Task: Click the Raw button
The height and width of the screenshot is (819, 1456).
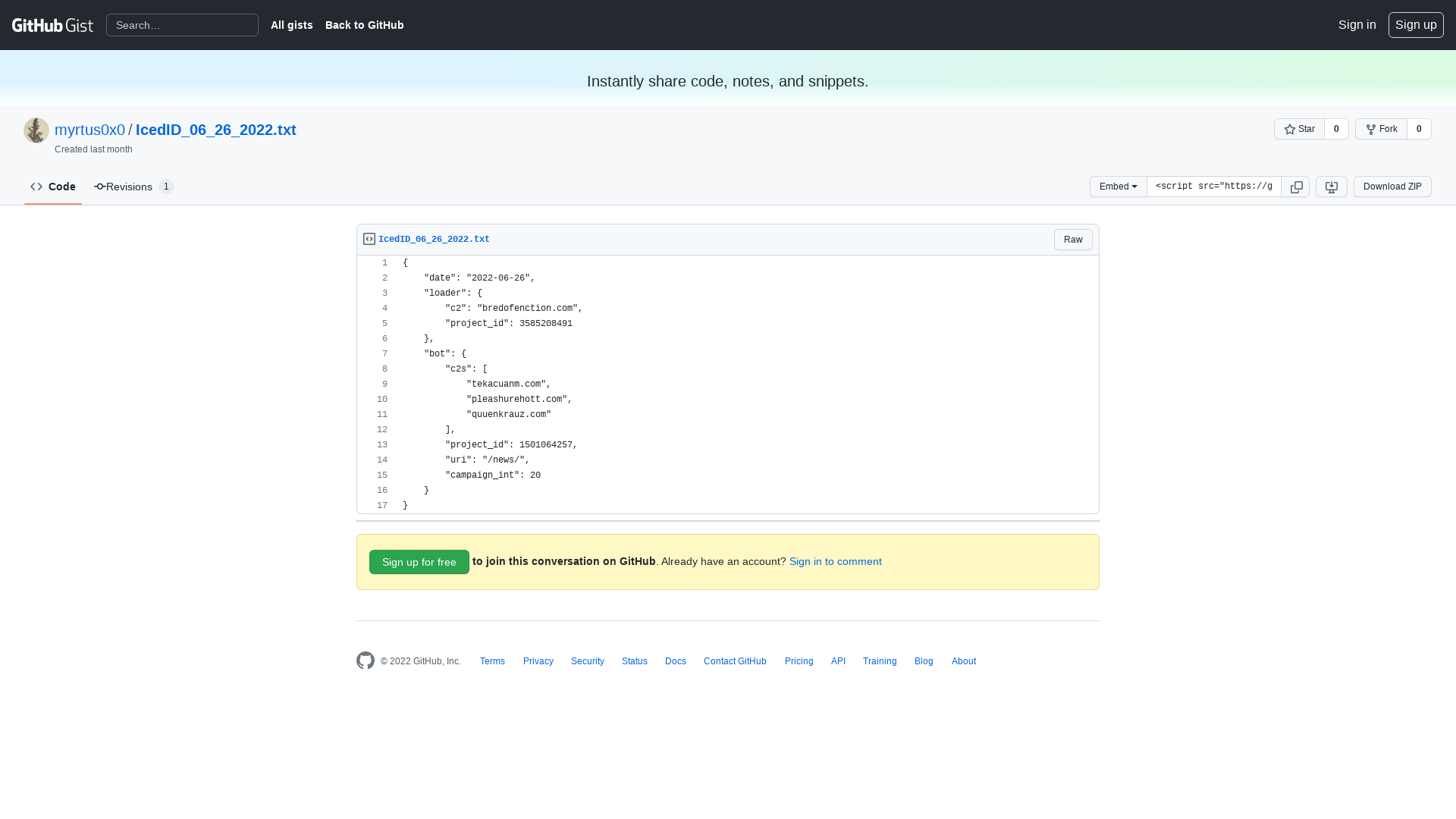Action: tap(1072, 239)
